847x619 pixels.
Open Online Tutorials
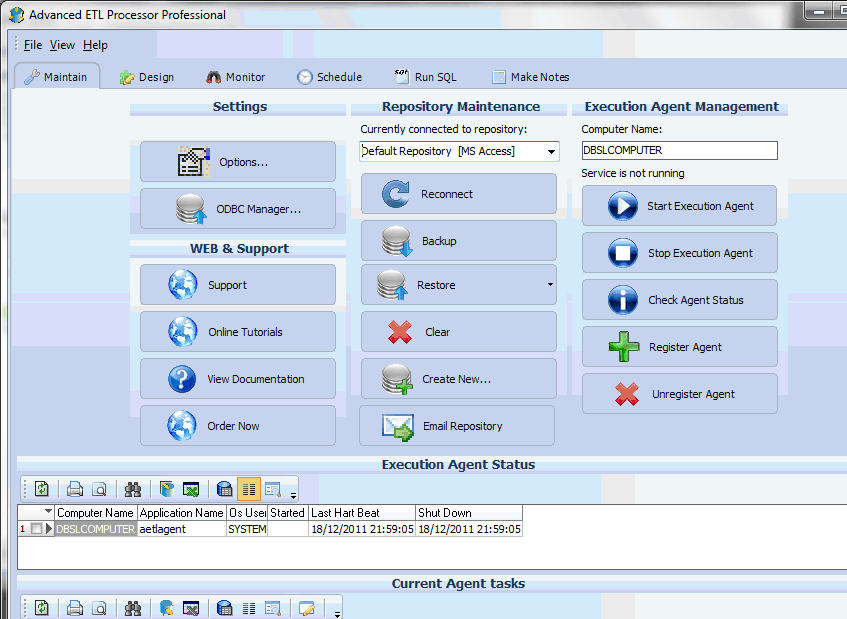[x=237, y=331]
